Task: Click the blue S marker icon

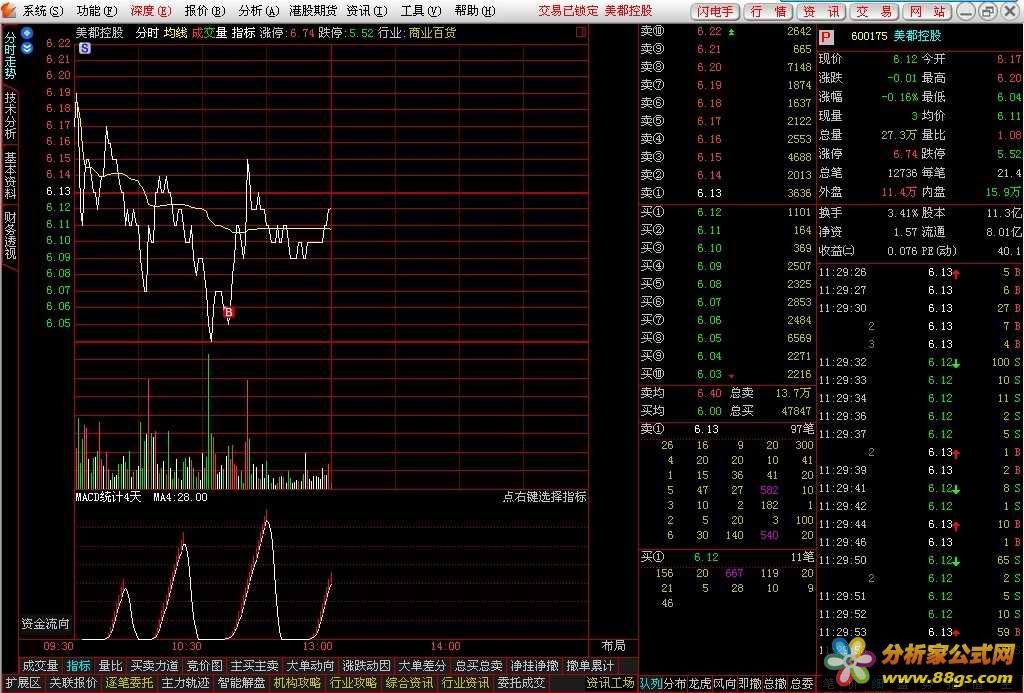Action: point(85,48)
